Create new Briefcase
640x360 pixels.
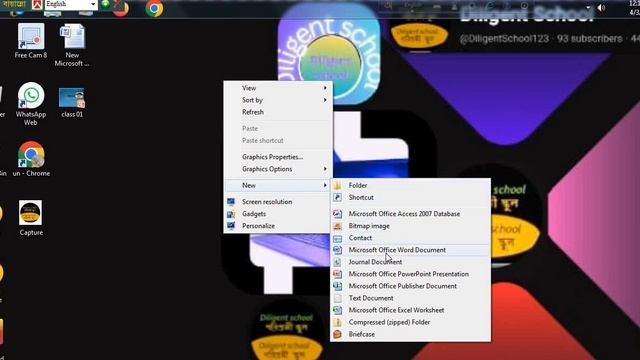click(x=410, y=334)
